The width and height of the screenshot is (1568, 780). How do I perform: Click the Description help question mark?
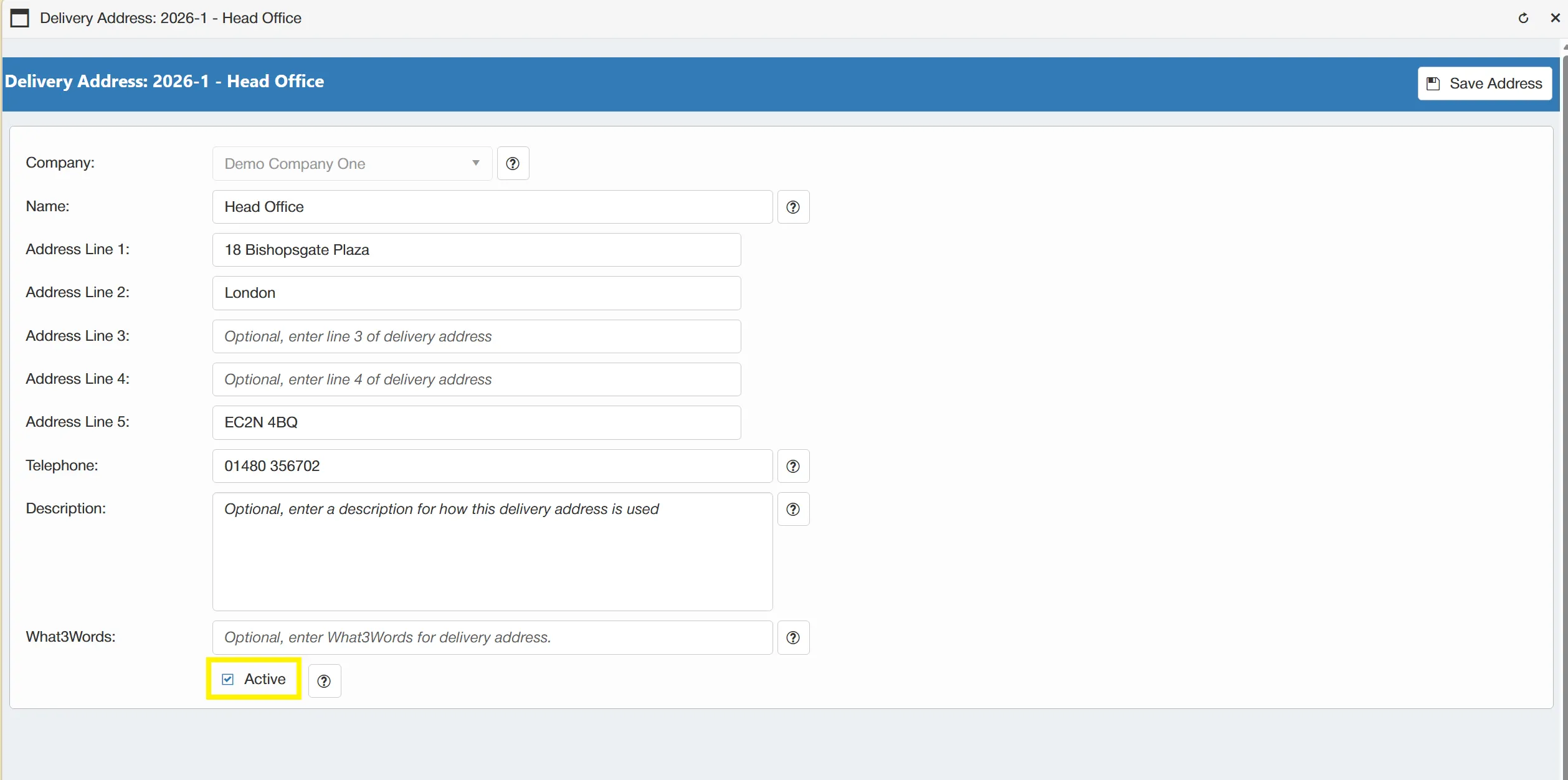pyautogui.click(x=793, y=509)
